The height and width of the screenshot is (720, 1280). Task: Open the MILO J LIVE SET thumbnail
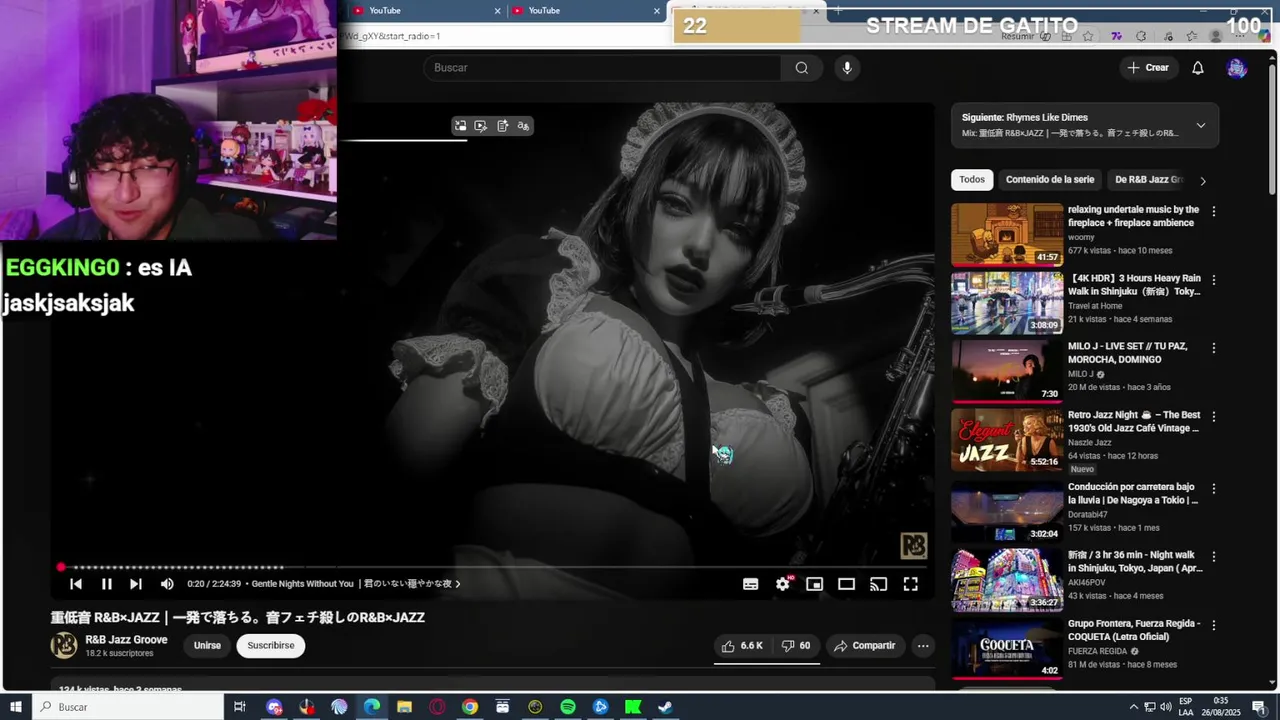[1007, 371]
